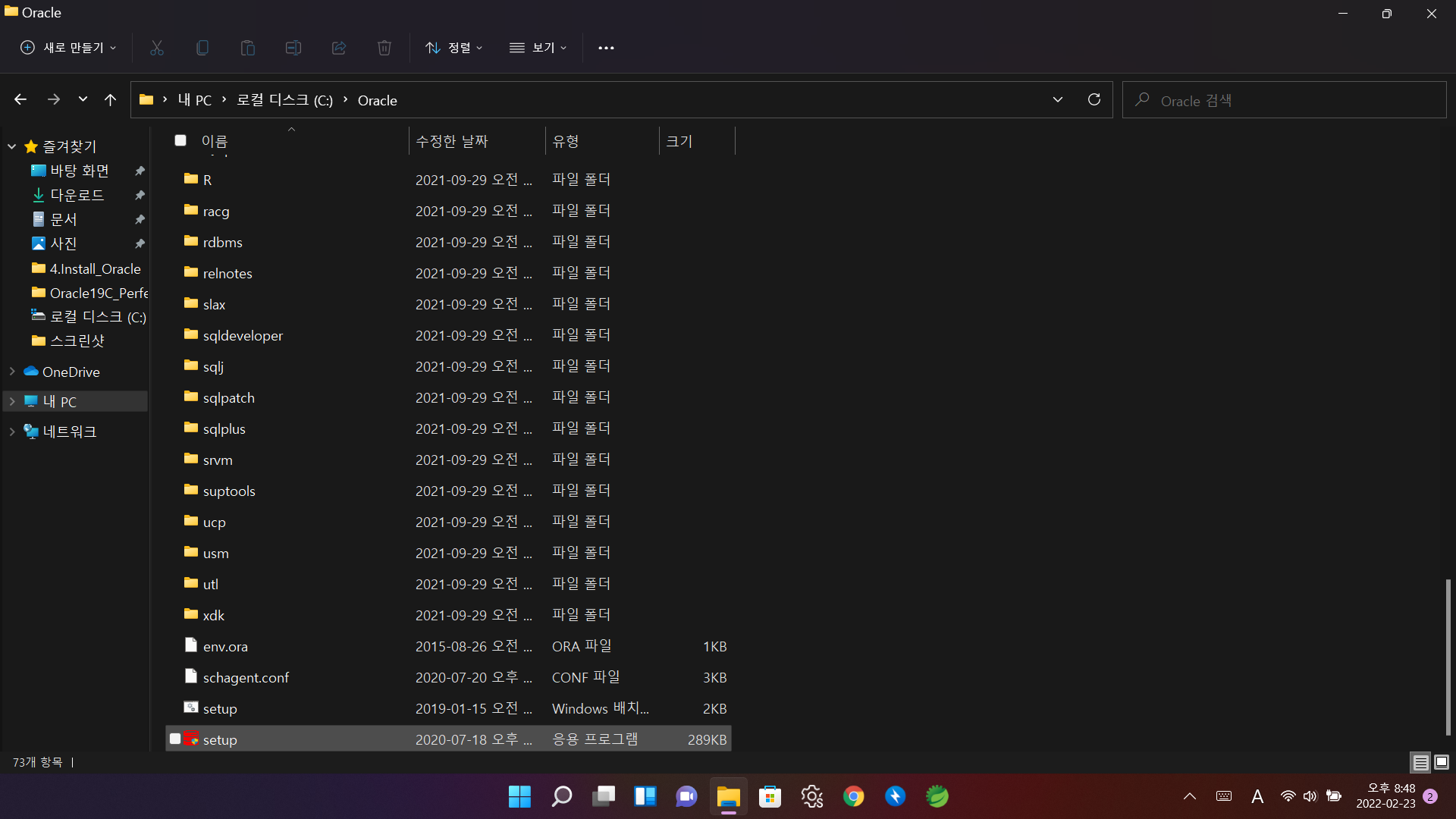Click the Paste clipboard icon
The width and height of the screenshot is (1456, 819).
(248, 48)
